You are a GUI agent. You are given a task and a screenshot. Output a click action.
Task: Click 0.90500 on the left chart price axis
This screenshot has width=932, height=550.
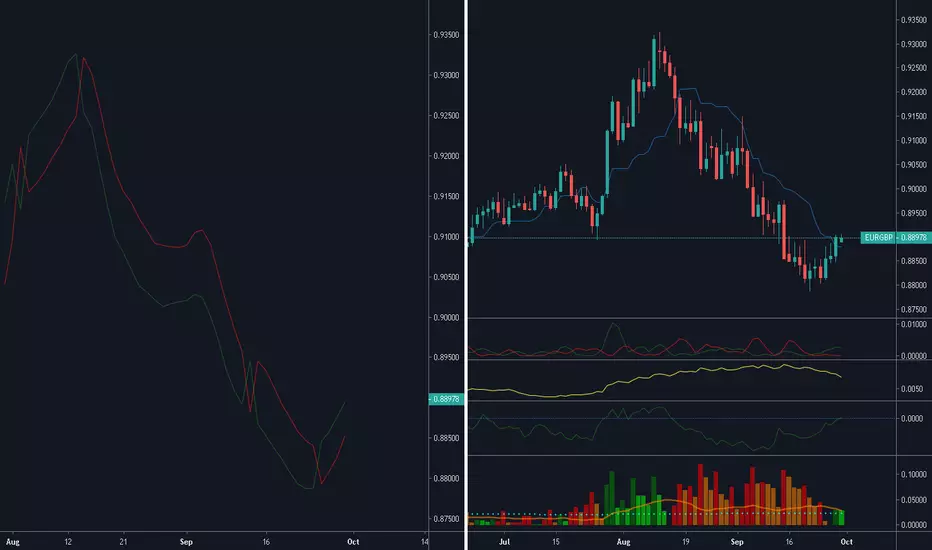(x=446, y=277)
